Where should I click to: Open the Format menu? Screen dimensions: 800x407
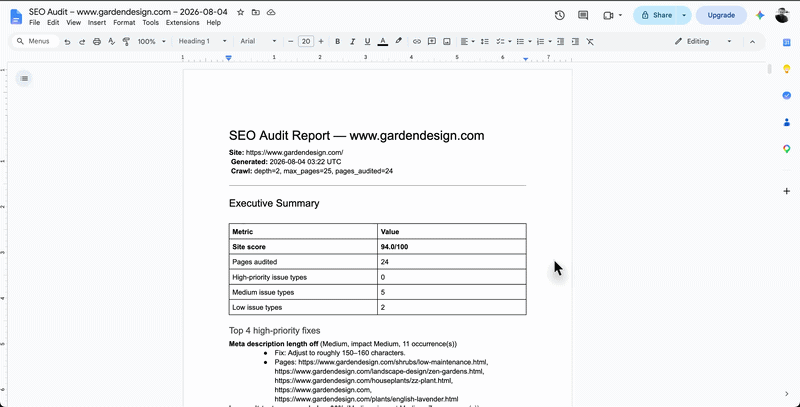point(124,23)
